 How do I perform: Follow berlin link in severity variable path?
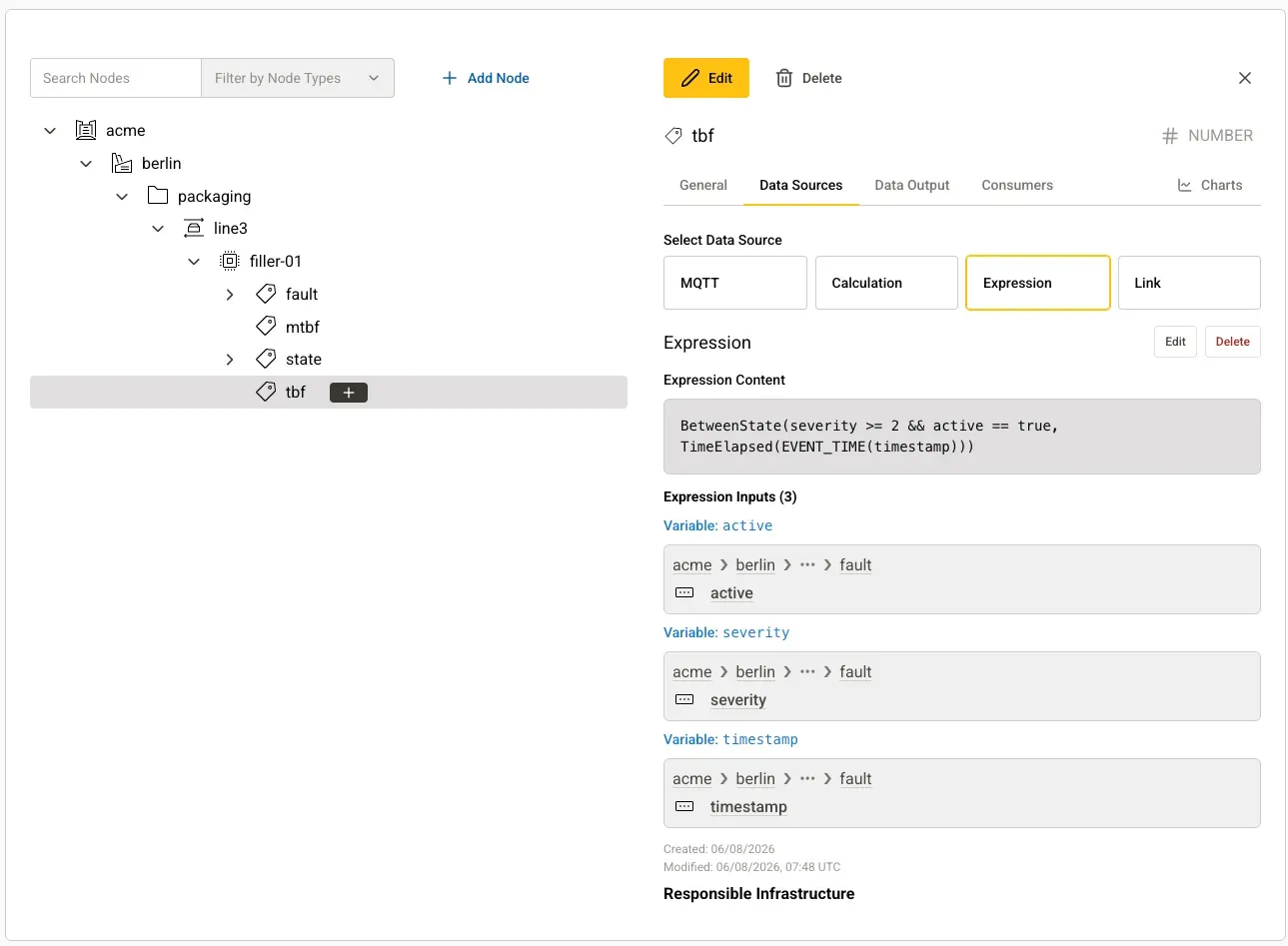coord(755,672)
